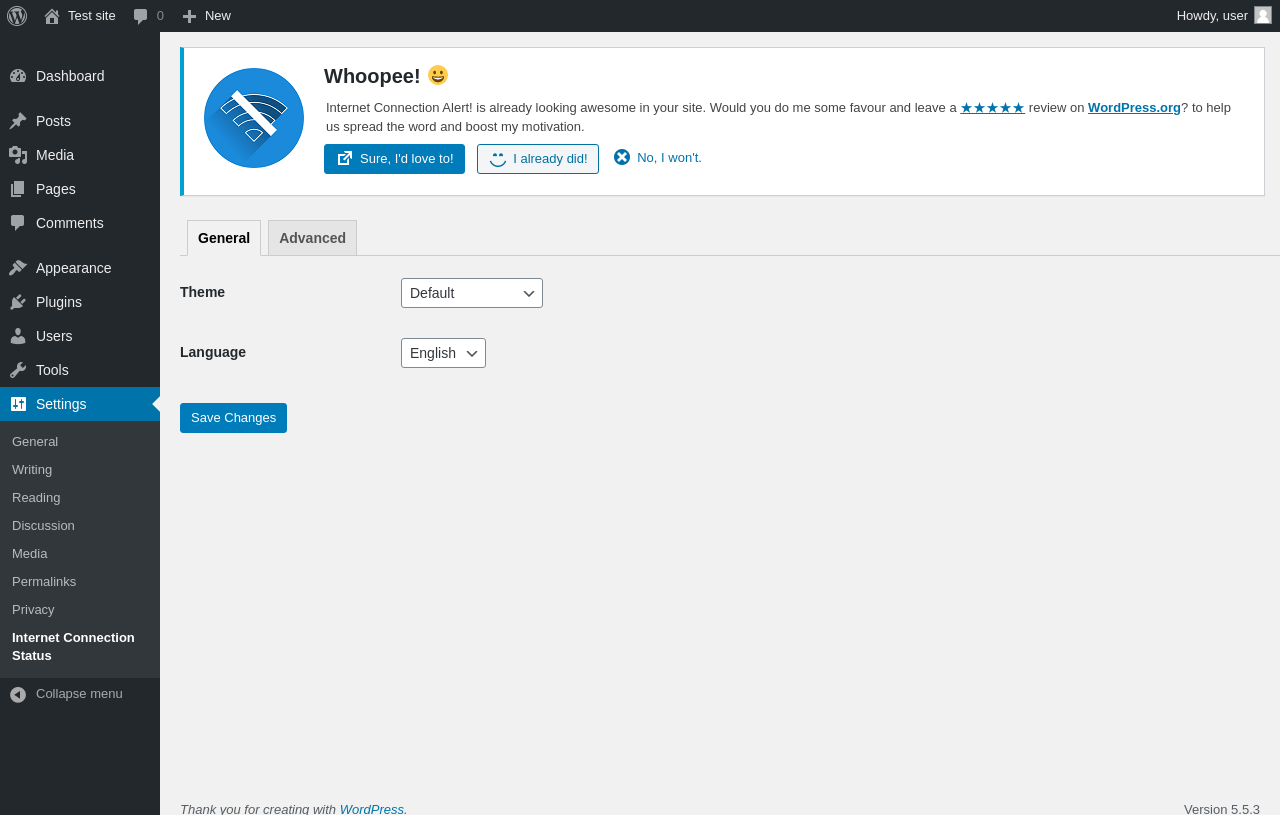Click the Comments speech-bubble sidebar icon
This screenshot has height=815, width=1280.
[x=18, y=223]
